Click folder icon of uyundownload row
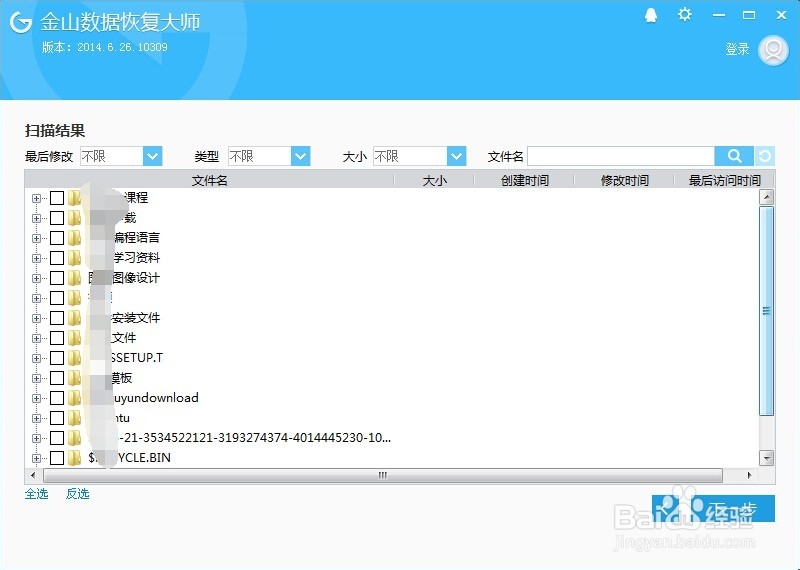Screen dimensions: 800x570 pyautogui.click(x=74, y=398)
